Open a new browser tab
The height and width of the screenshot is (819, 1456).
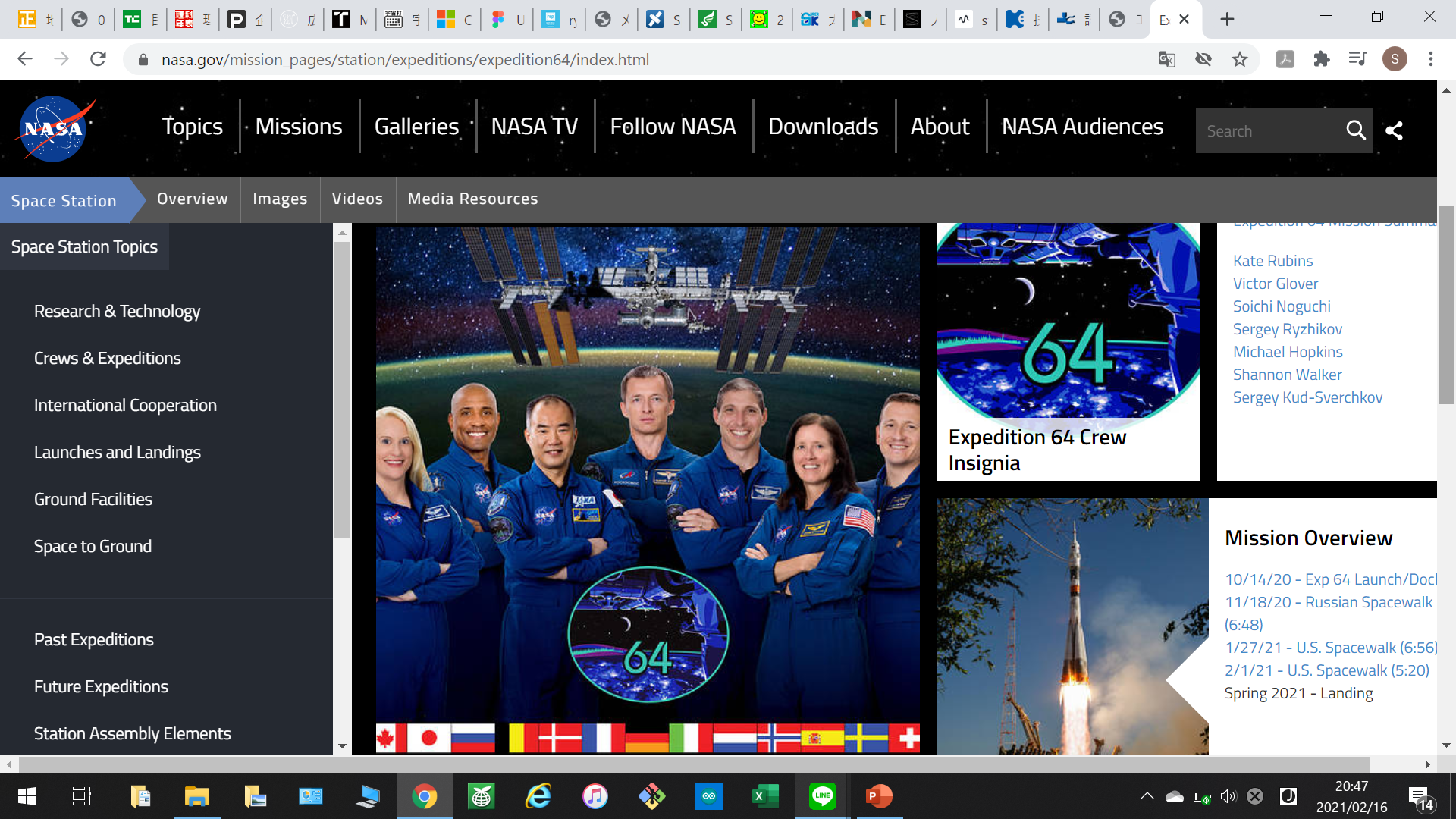point(1227,19)
